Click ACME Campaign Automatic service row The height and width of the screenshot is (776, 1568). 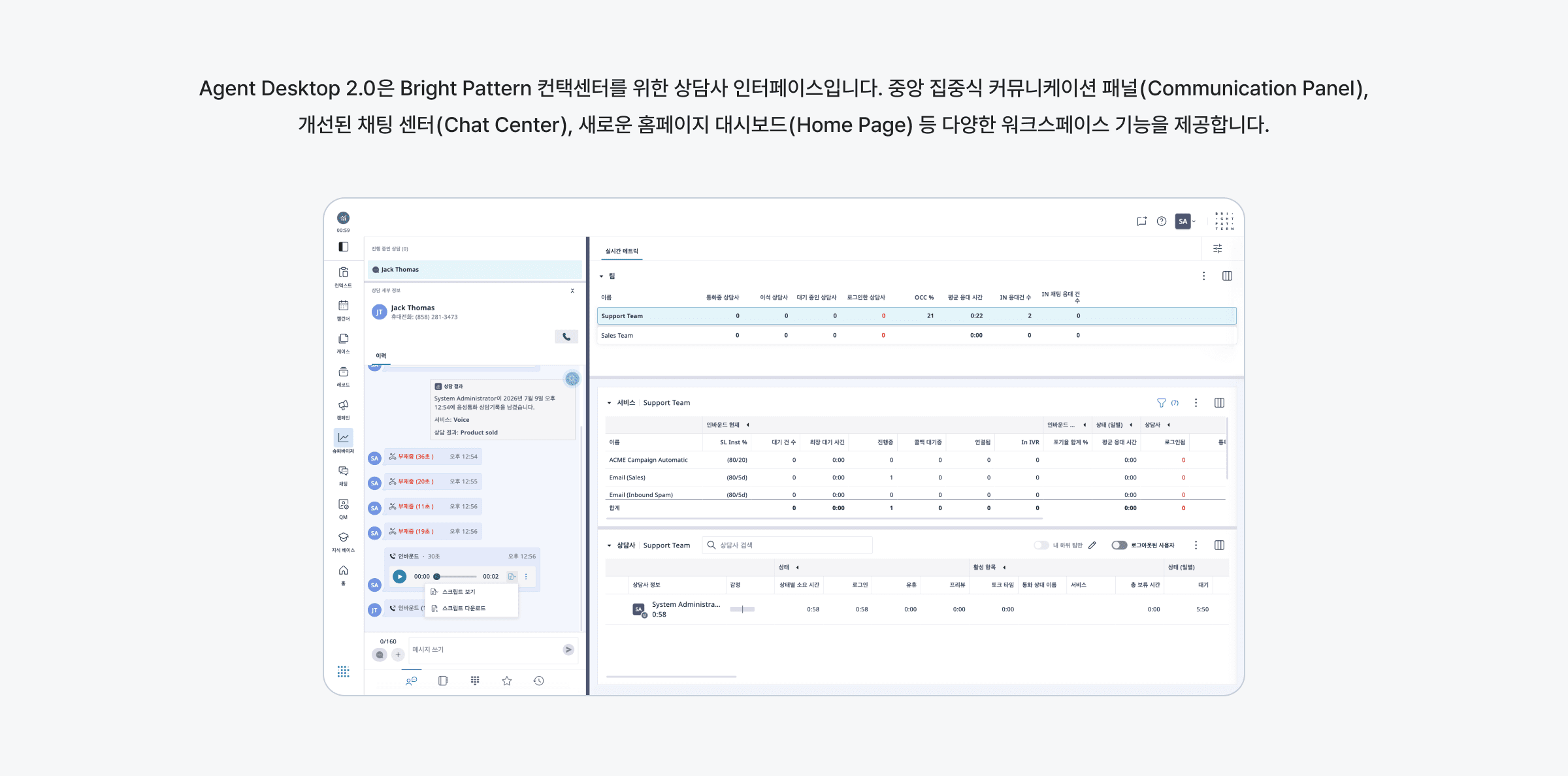tap(915, 461)
